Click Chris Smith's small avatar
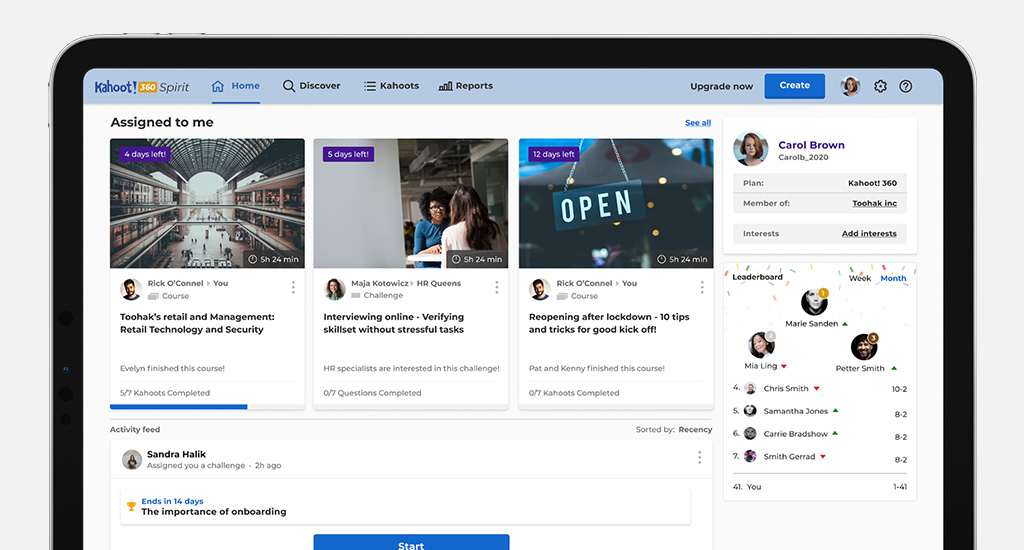Image resolution: width=1024 pixels, height=550 pixels. pyautogui.click(x=750, y=389)
